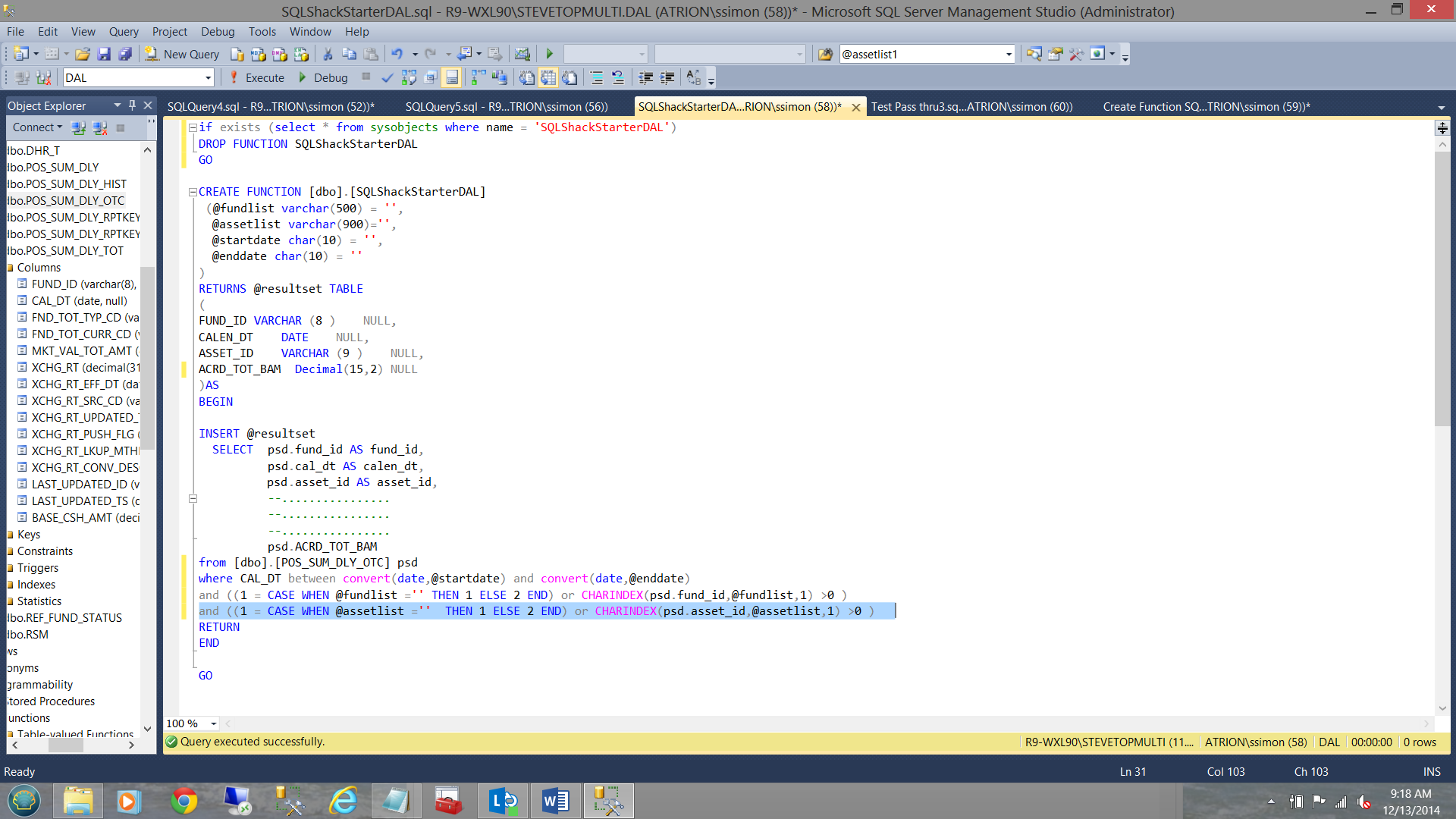This screenshot has height=819, width=1456.
Task: Click the Save All icon
Action: (125, 54)
